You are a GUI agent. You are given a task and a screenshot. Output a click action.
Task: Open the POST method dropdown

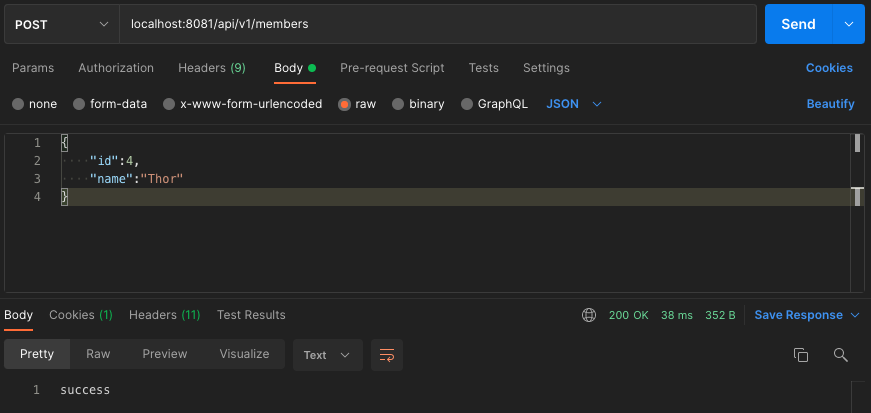coord(62,24)
